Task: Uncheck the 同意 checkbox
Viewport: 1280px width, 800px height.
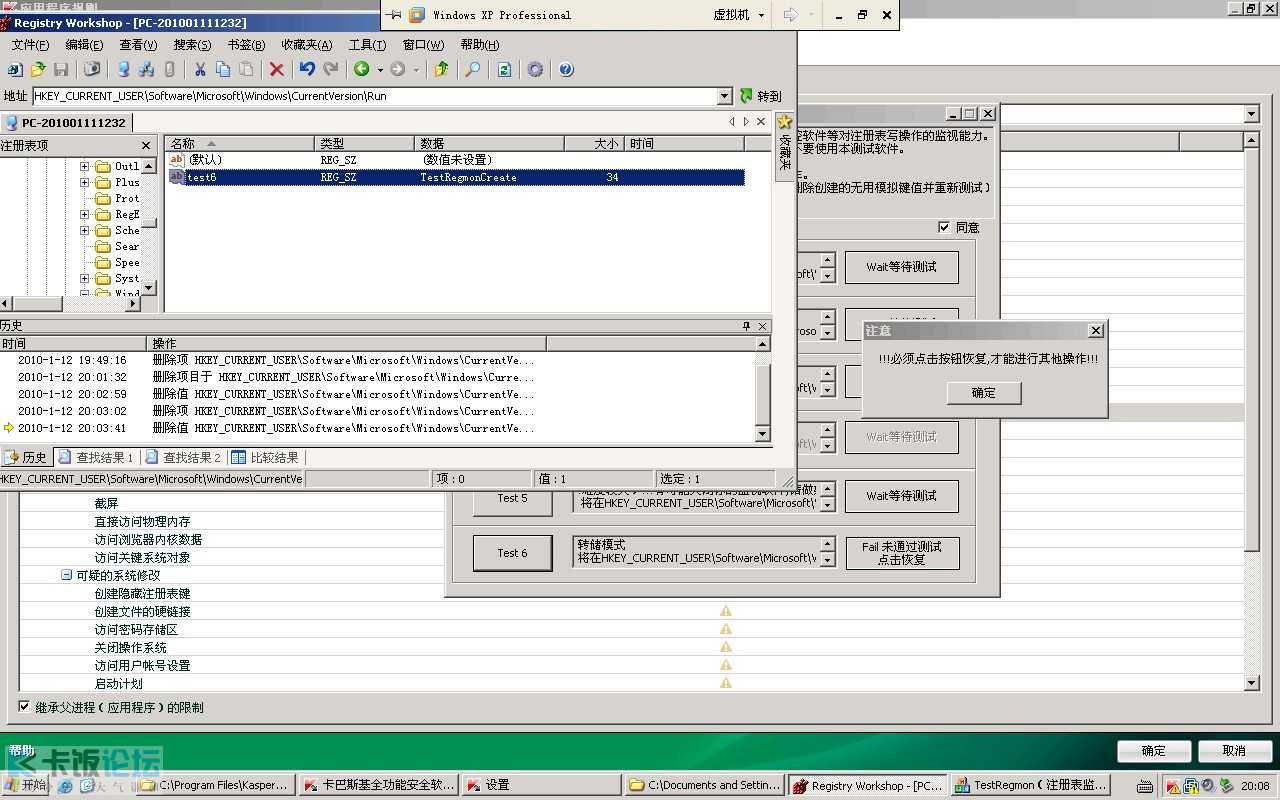Action: pyautogui.click(x=944, y=227)
